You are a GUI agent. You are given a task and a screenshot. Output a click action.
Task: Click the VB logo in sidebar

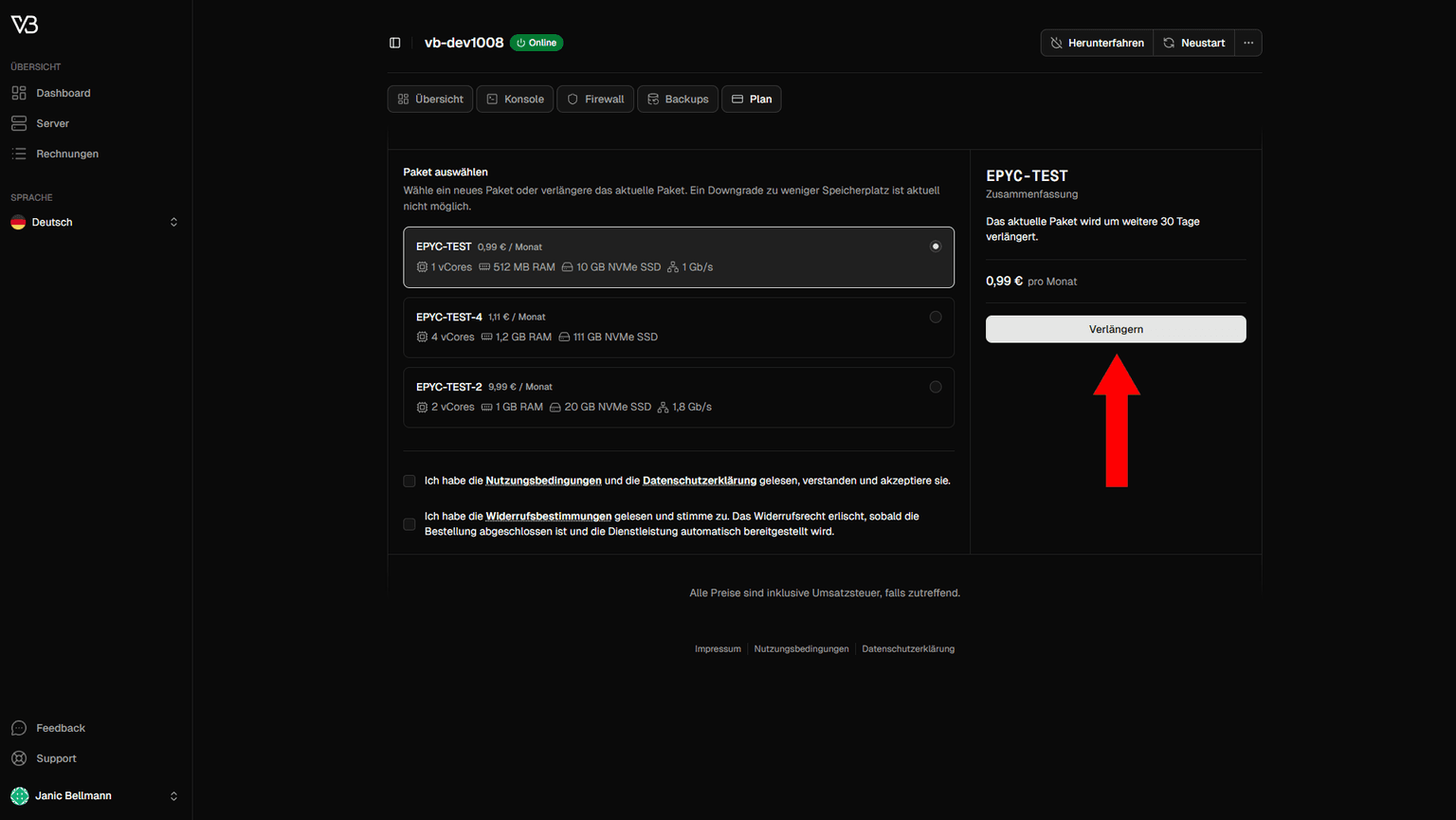(25, 25)
